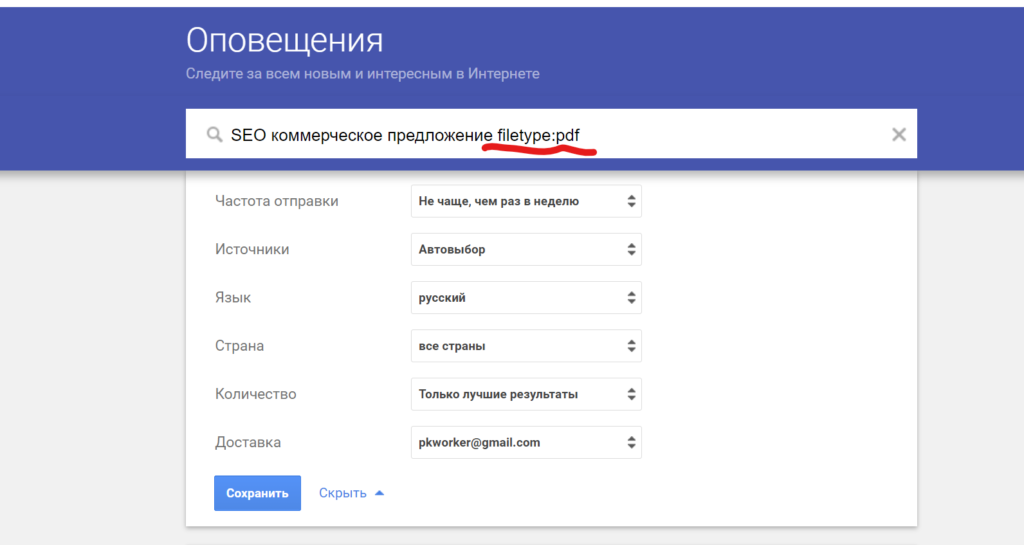Collapse options using the triangle next to Скрыть
This screenshot has height=545, width=1024.
[379, 493]
